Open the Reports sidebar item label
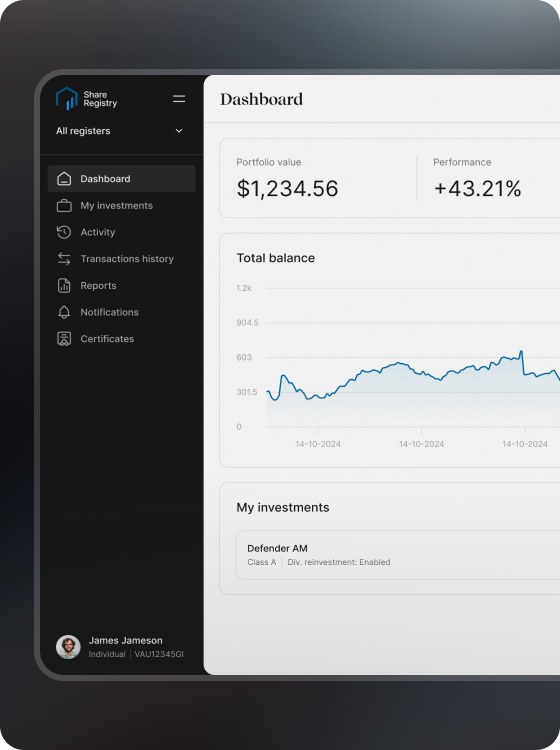Viewport: 560px width, 750px height. pyautogui.click(x=99, y=286)
